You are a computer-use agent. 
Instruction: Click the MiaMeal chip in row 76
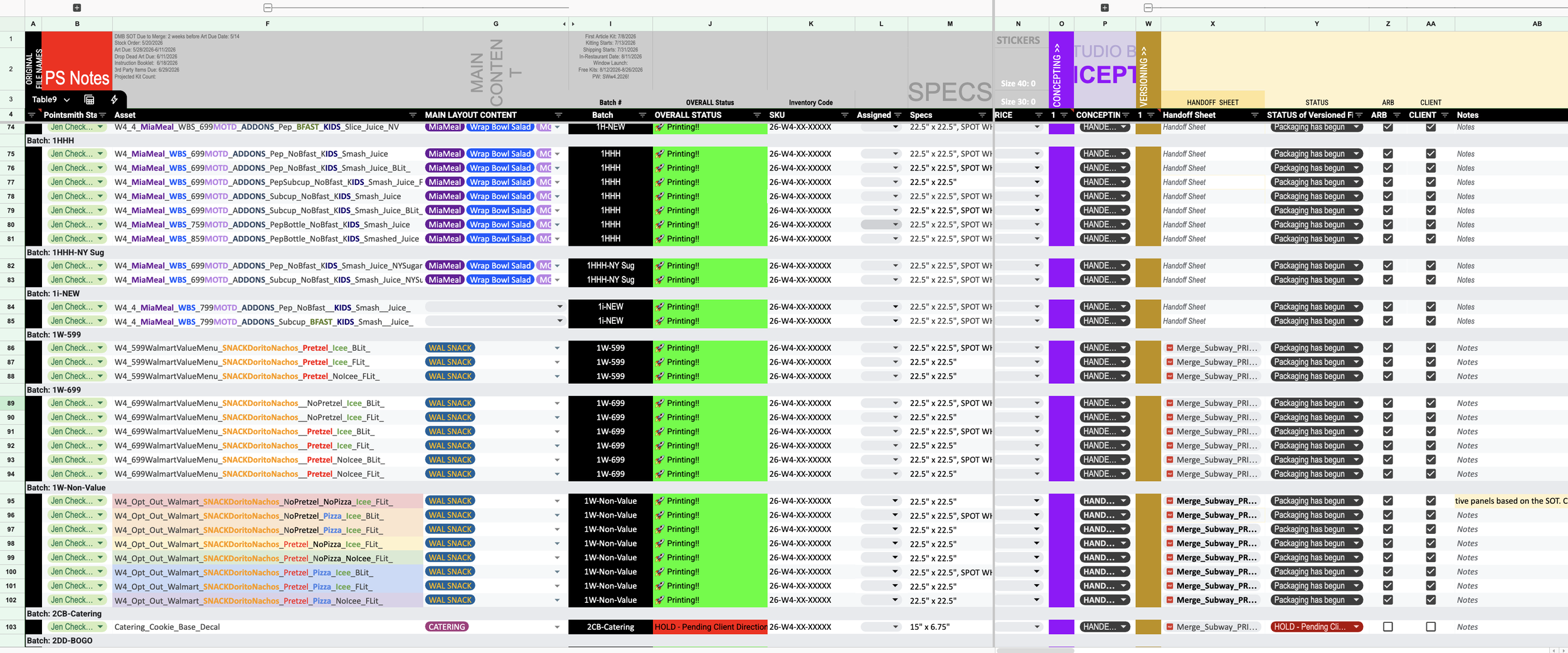tap(445, 168)
